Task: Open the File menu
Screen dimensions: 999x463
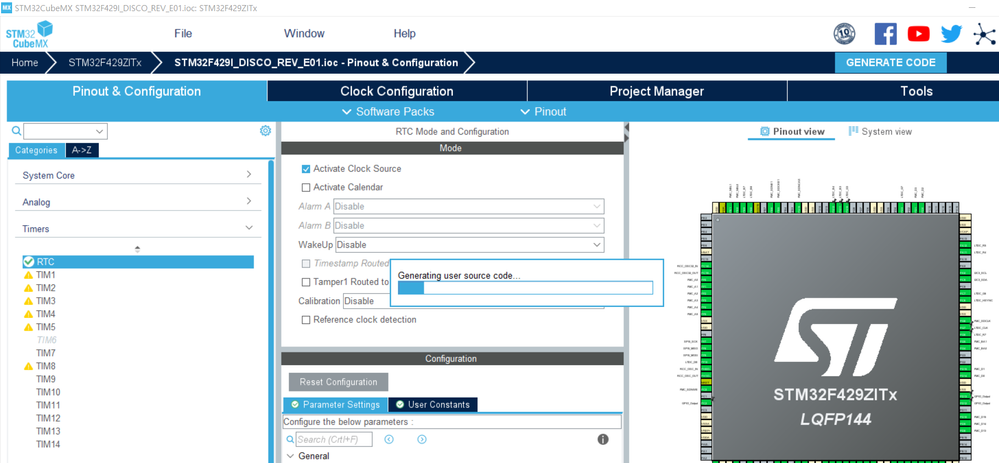Action: pos(183,34)
